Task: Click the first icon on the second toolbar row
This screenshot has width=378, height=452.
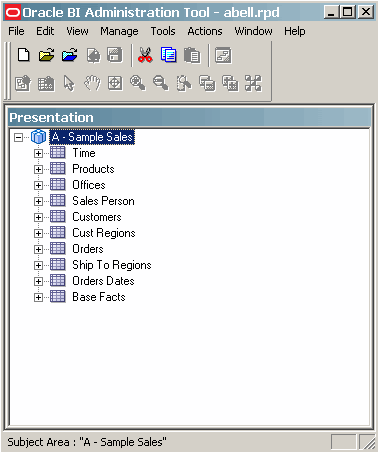Action: pyautogui.click(x=23, y=83)
